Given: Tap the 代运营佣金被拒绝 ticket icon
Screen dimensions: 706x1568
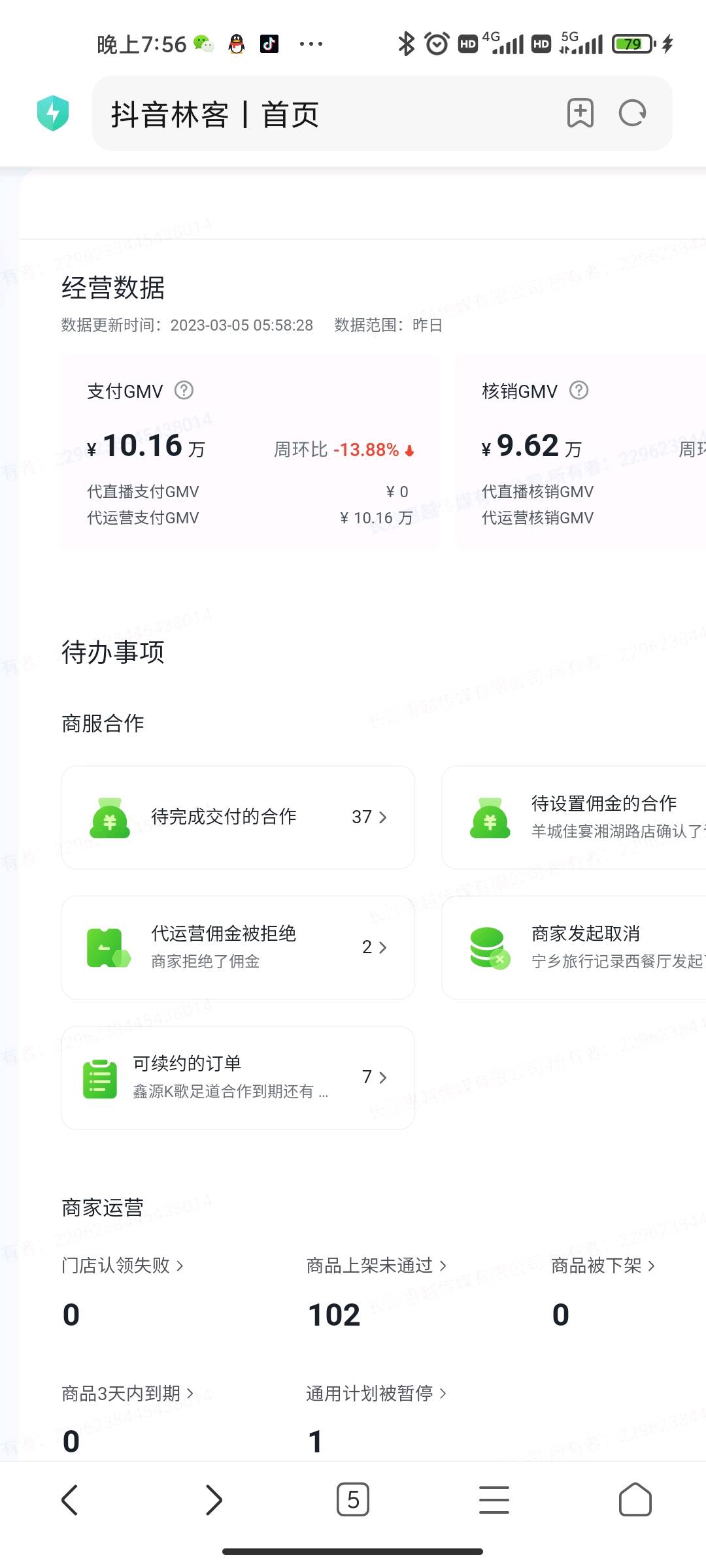Looking at the screenshot, I should [108, 947].
